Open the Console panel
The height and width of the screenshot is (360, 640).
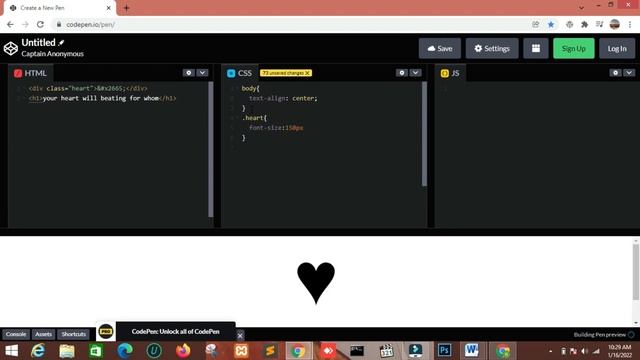pos(16,334)
